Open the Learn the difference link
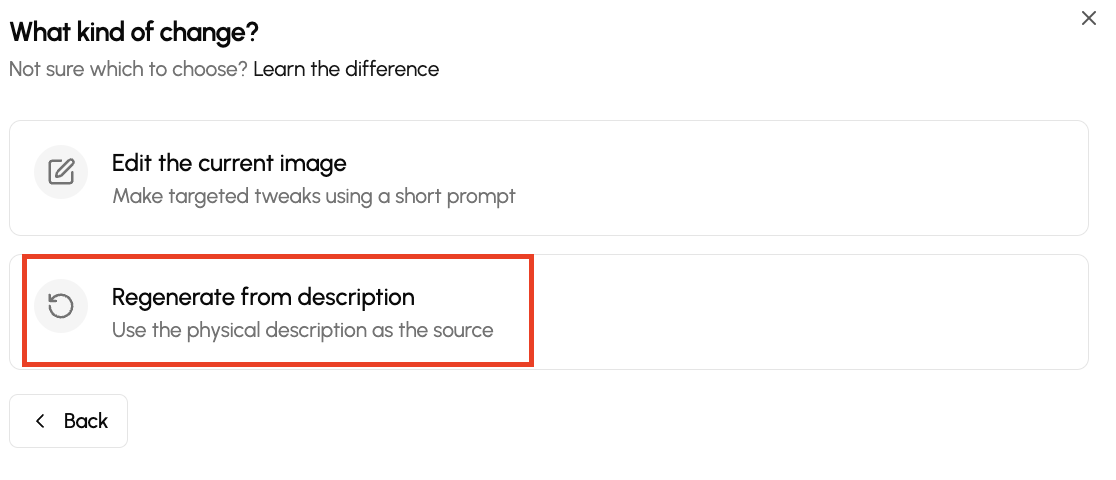Image resolution: width=1116 pixels, height=480 pixels. coord(346,69)
